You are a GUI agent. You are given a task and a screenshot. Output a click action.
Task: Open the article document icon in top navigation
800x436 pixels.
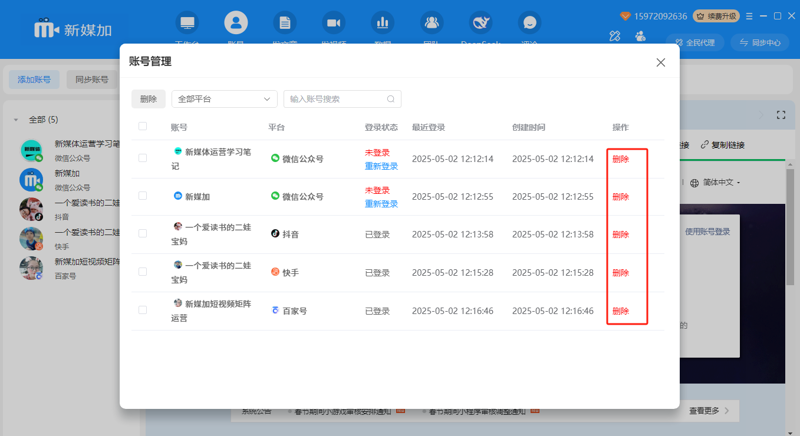pos(285,23)
